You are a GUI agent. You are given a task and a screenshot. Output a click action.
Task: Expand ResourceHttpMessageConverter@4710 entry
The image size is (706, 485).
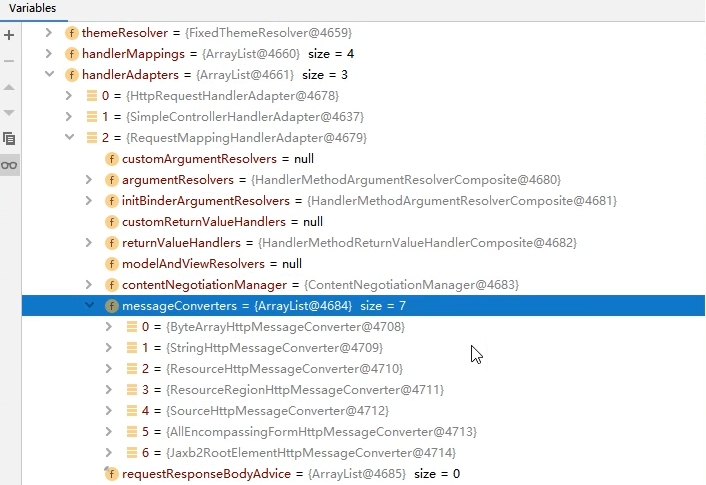click(109, 369)
